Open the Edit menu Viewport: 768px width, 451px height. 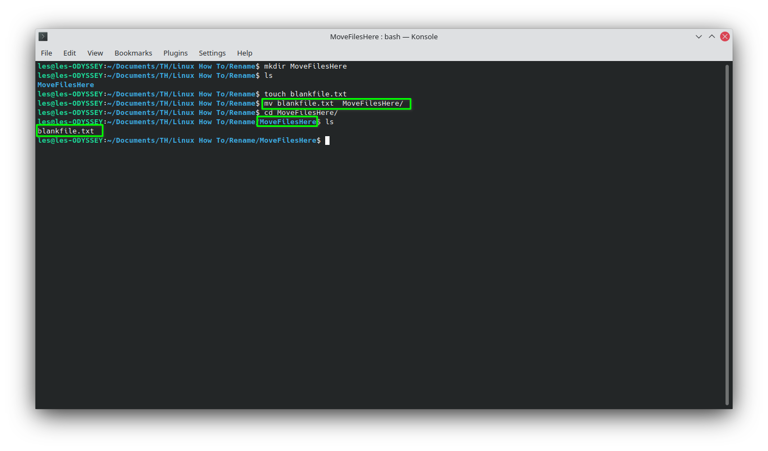[69, 53]
